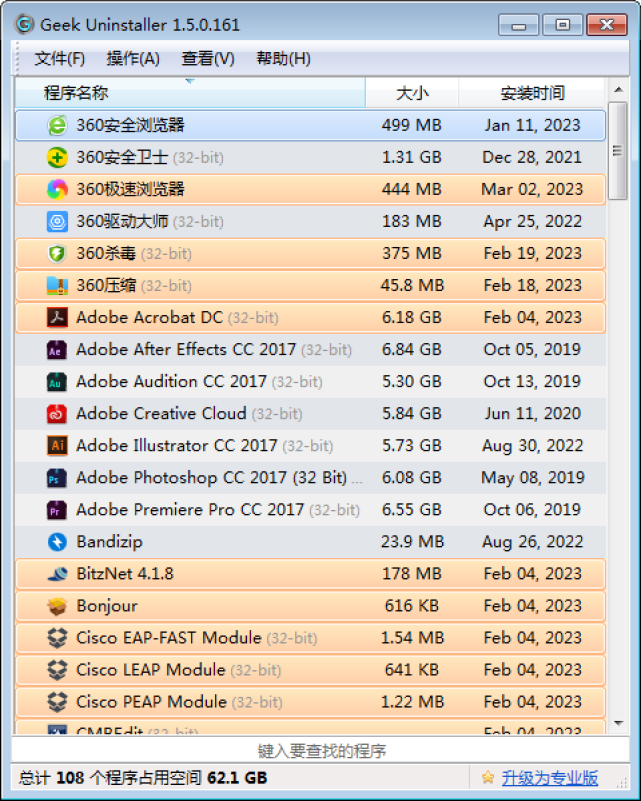Click the 360杀毒 shield icon

[57, 253]
